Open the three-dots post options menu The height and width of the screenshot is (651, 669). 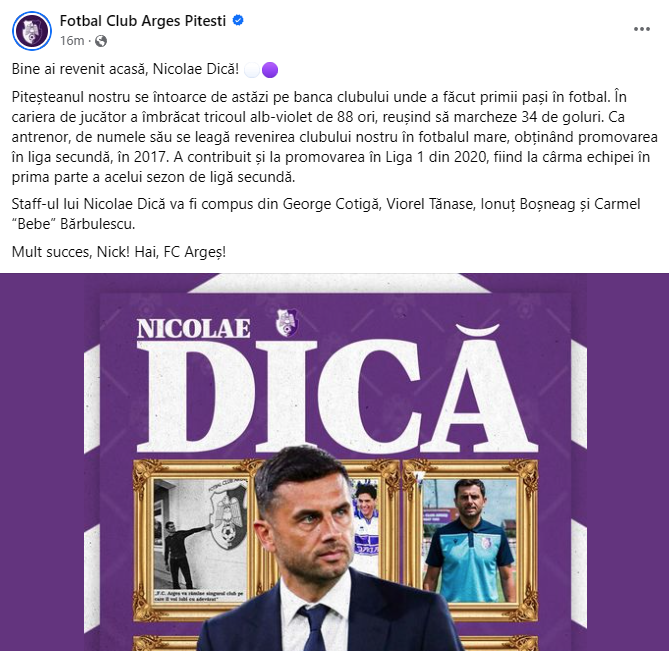click(x=642, y=29)
